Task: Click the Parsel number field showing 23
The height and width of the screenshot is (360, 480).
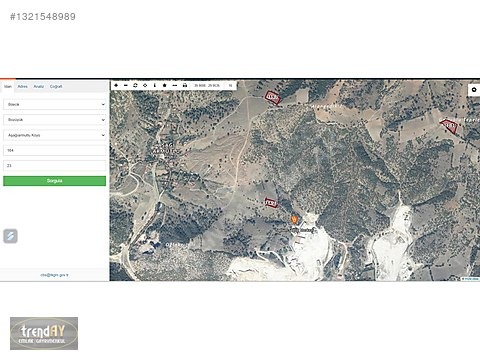Action: (55, 165)
